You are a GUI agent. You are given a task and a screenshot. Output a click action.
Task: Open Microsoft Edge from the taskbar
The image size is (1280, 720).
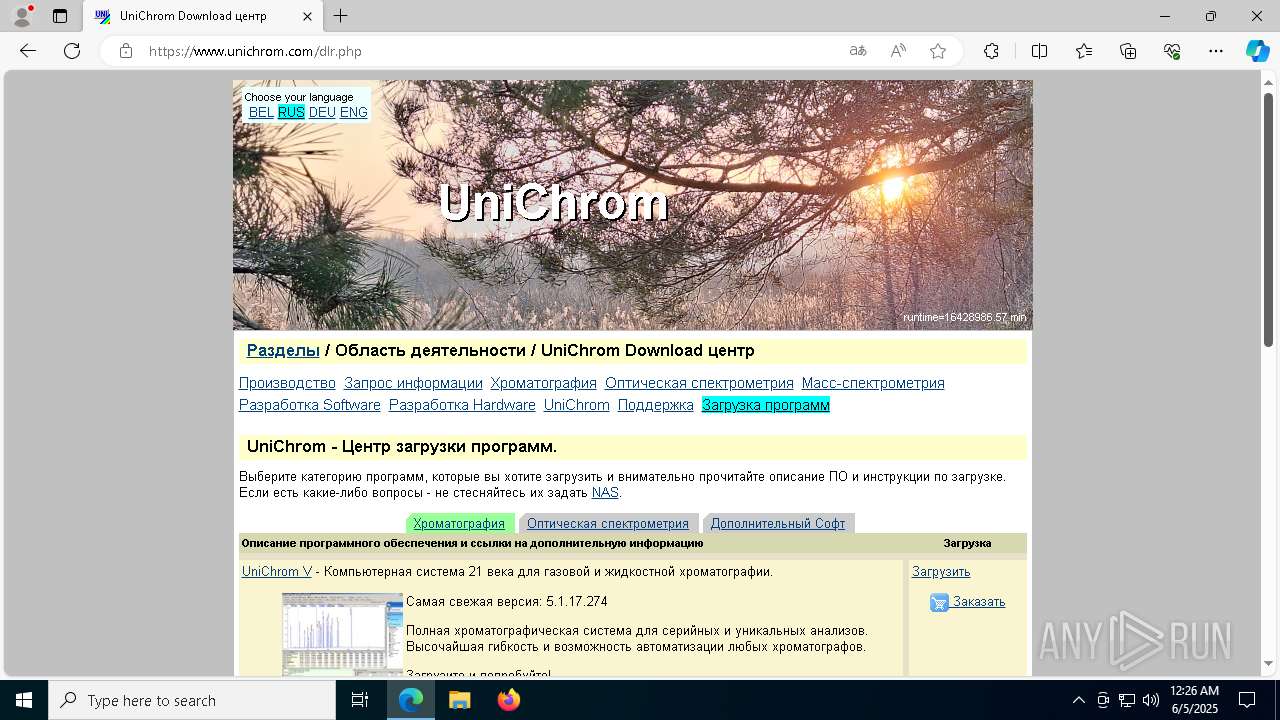coord(411,700)
